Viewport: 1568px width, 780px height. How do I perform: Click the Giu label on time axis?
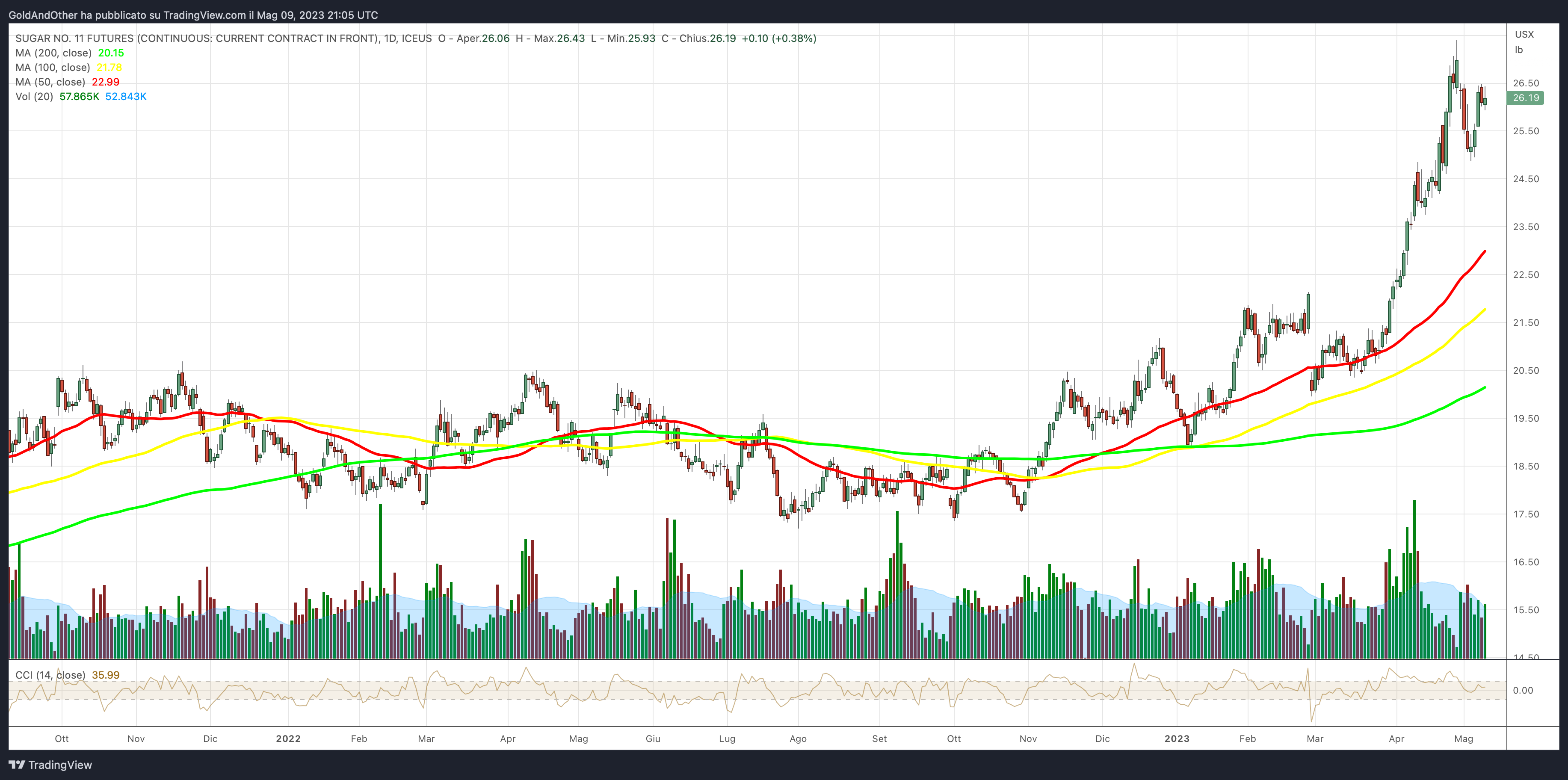[653, 739]
